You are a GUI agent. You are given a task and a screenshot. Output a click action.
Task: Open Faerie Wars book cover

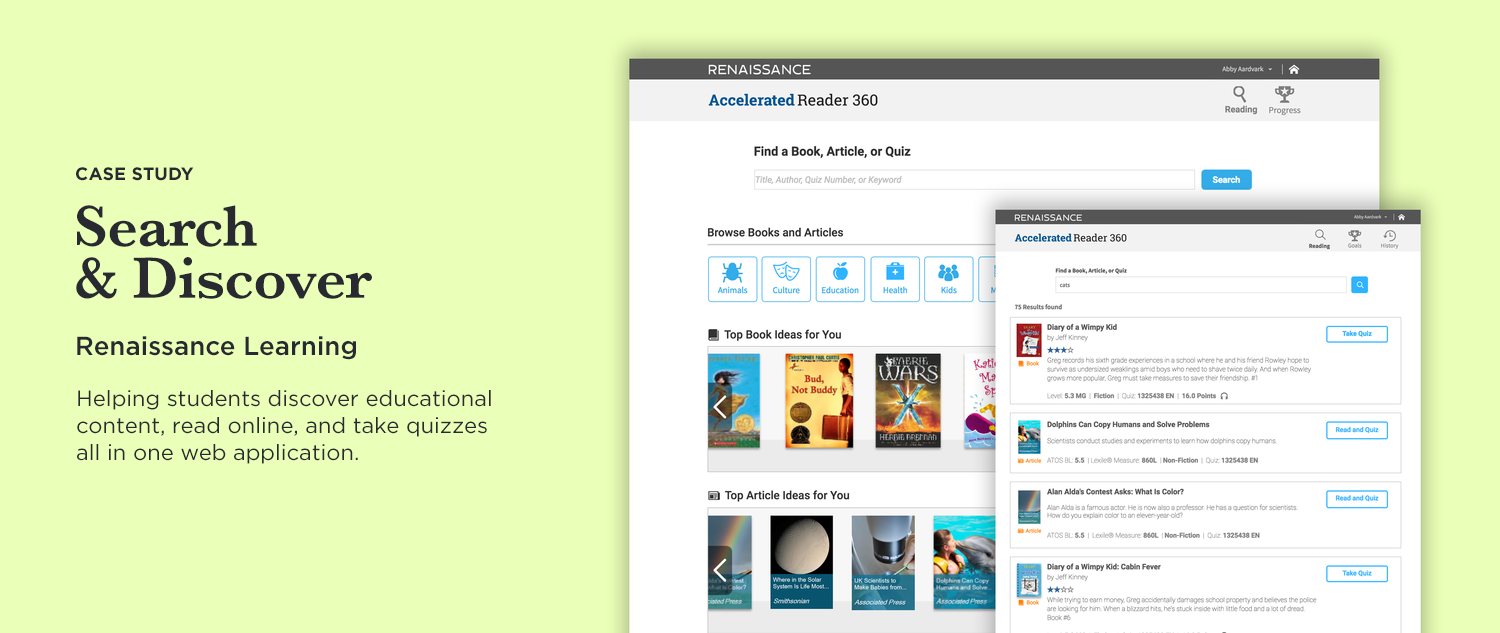(908, 400)
